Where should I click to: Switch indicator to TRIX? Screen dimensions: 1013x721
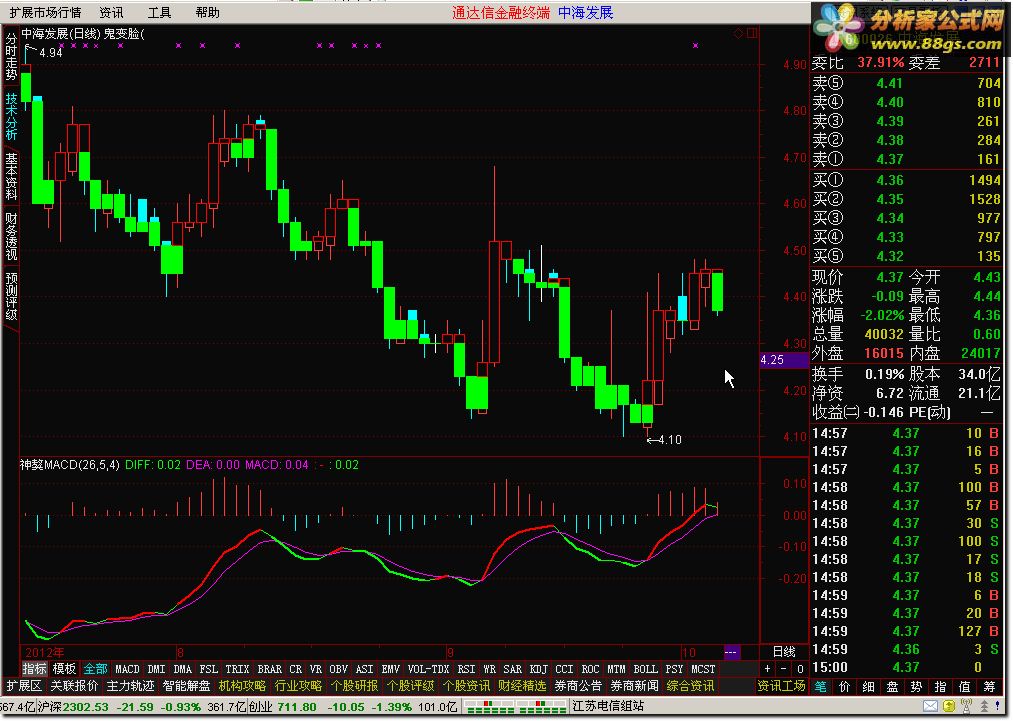pyautogui.click(x=237, y=669)
